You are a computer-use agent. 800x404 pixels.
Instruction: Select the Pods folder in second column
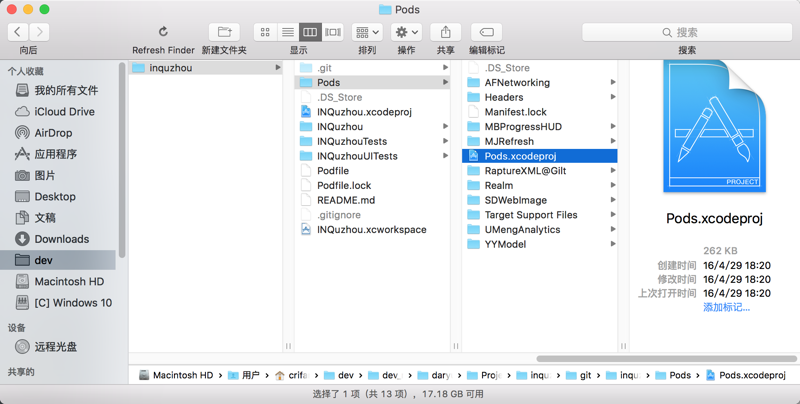tap(372, 83)
